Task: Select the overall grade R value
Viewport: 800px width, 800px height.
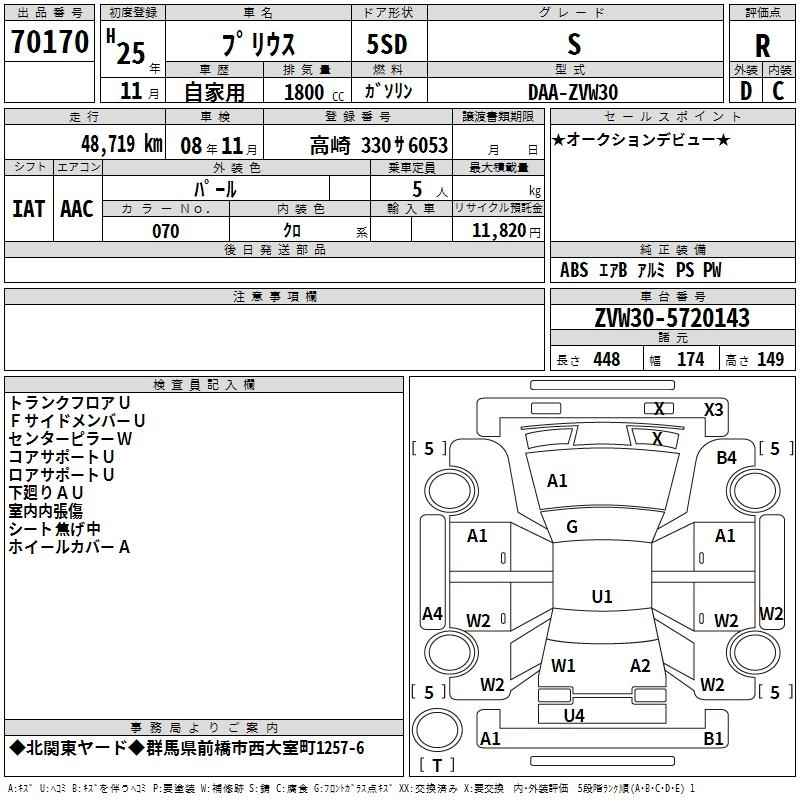Action: point(762,45)
